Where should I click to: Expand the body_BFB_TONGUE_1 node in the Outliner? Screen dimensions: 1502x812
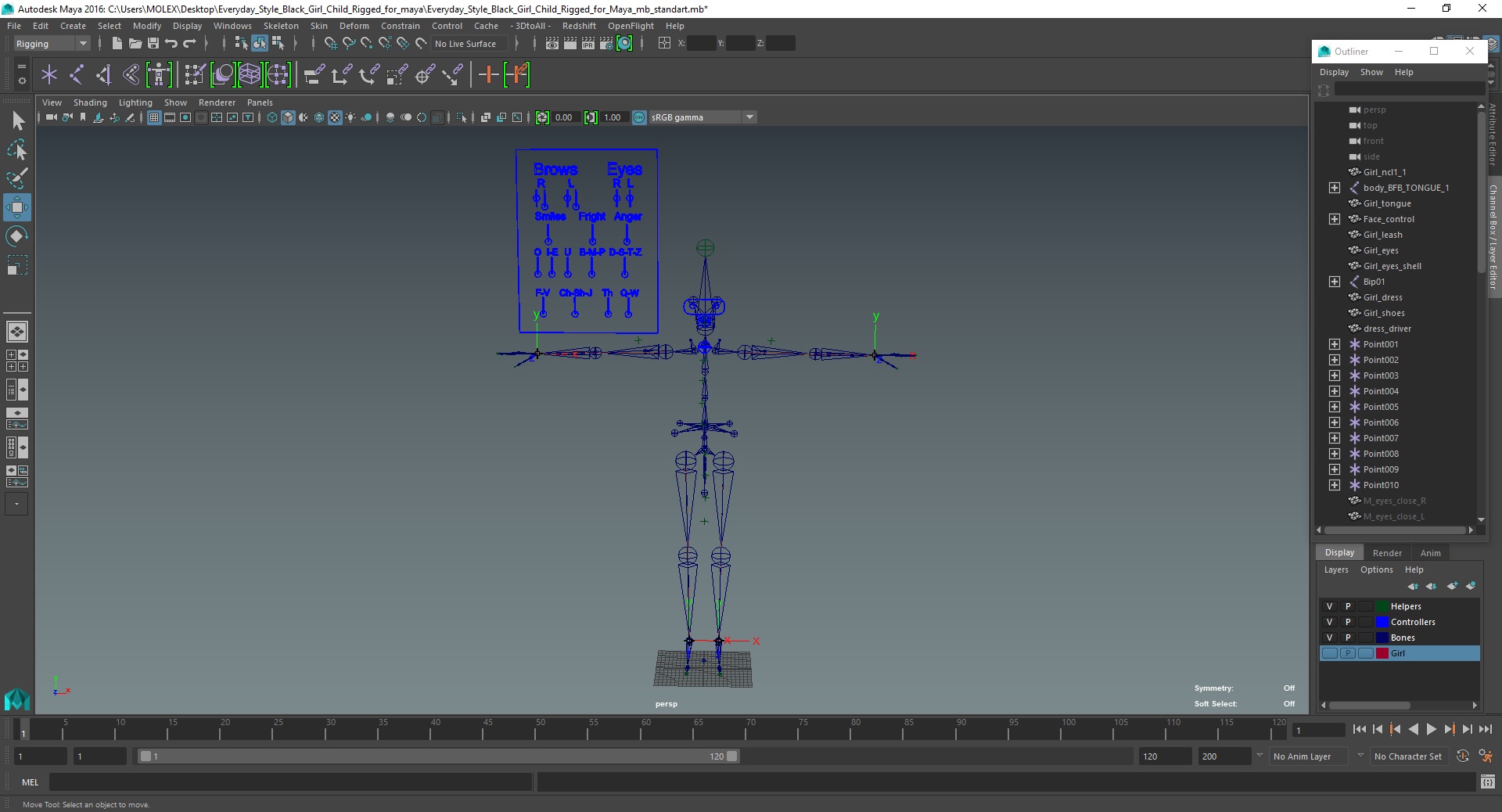pyautogui.click(x=1335, y=188)
